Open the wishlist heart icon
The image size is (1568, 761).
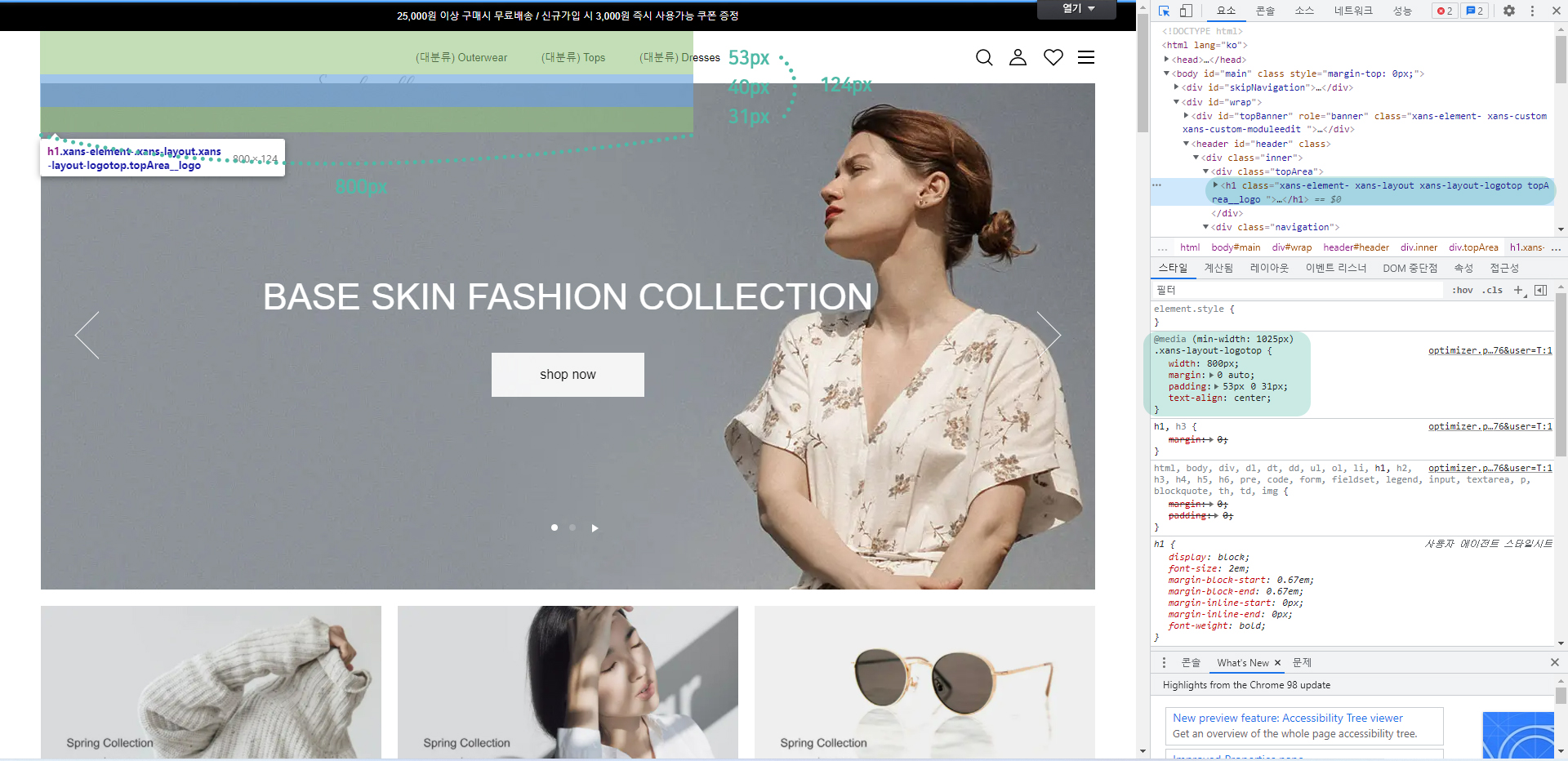tap(1053, 57)
